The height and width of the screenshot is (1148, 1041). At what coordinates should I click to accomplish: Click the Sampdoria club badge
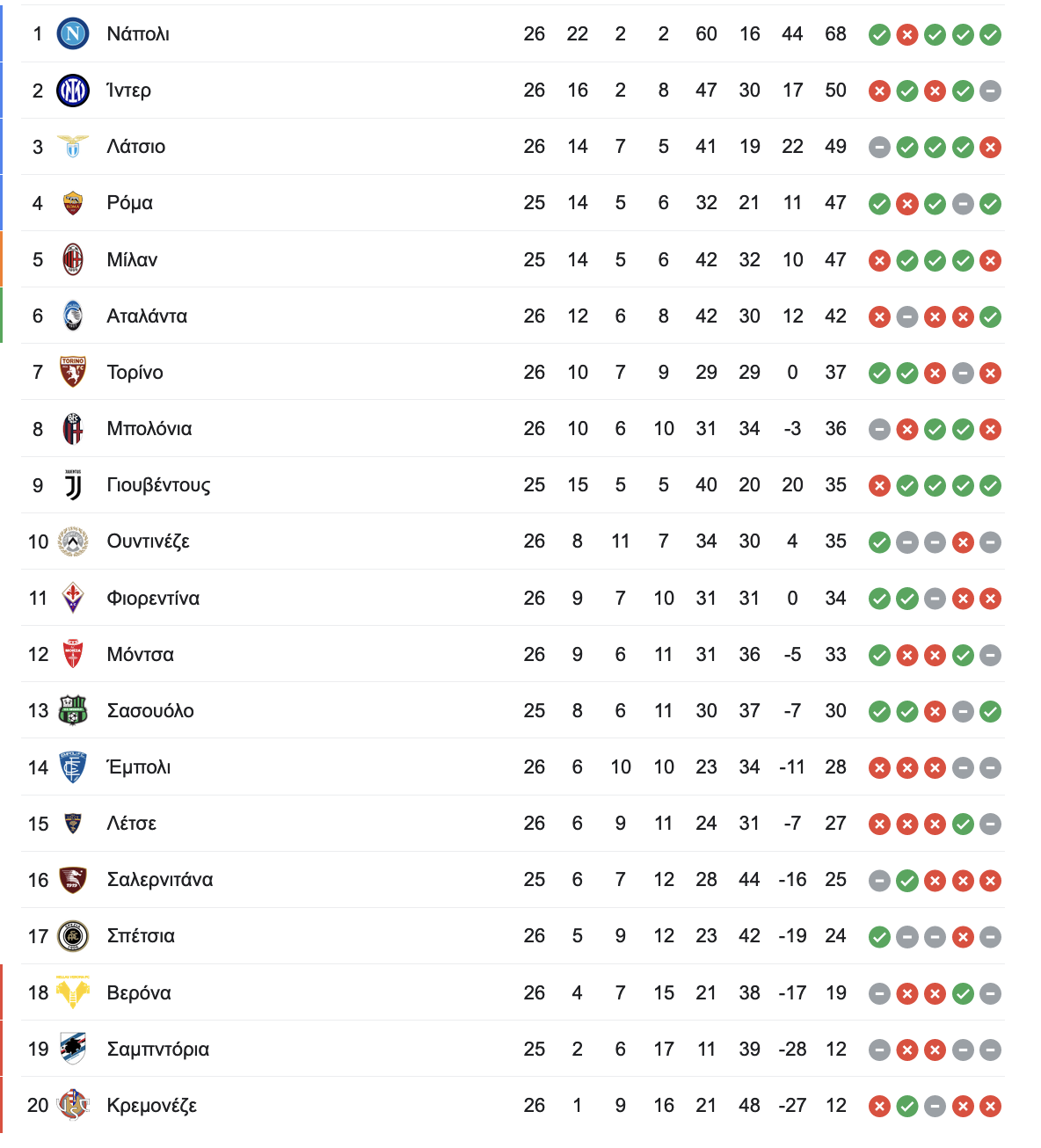tap(73, 1049)
